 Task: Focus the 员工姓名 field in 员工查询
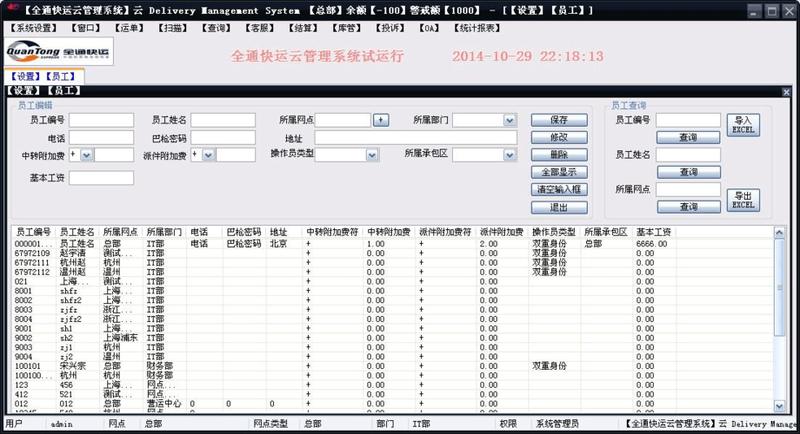688,155
